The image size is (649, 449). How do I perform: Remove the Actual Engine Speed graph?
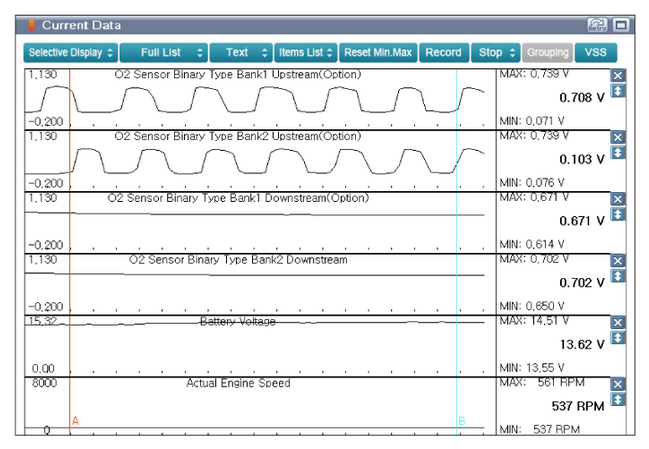[618, 384]
